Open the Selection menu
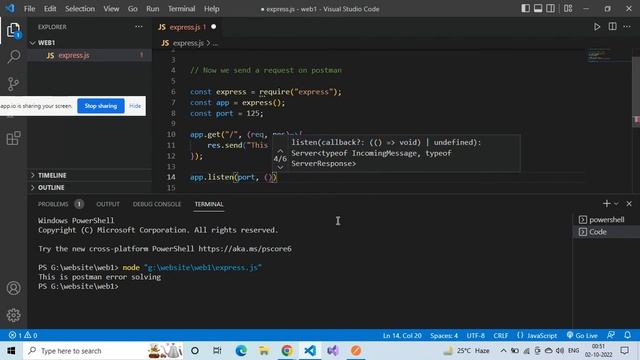The height and width of the screenshot is (360, 640). click(x=80, y=9)
